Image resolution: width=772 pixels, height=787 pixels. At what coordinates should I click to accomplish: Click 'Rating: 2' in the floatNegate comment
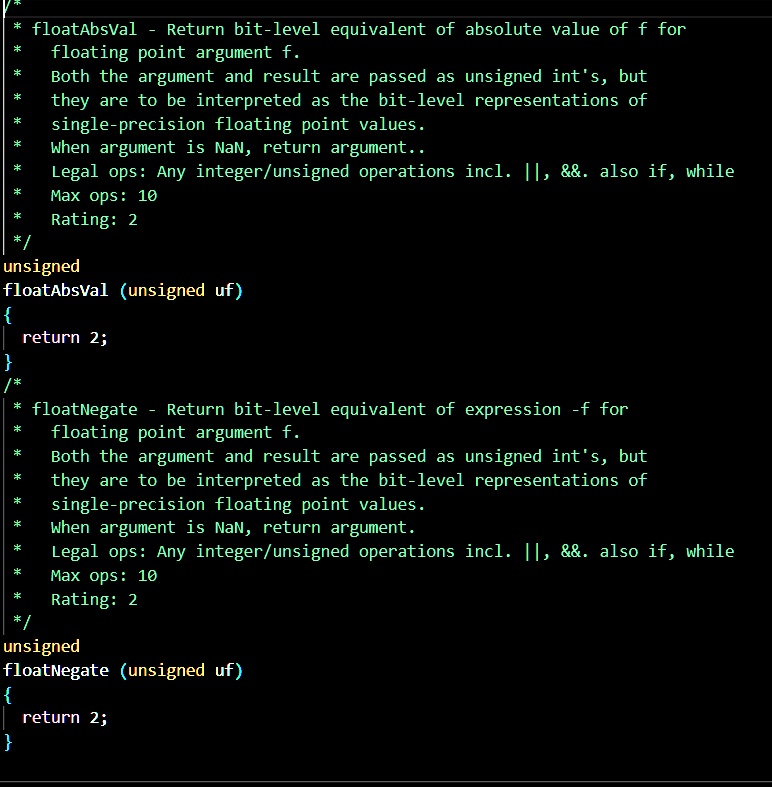click(x=94, y=599)
